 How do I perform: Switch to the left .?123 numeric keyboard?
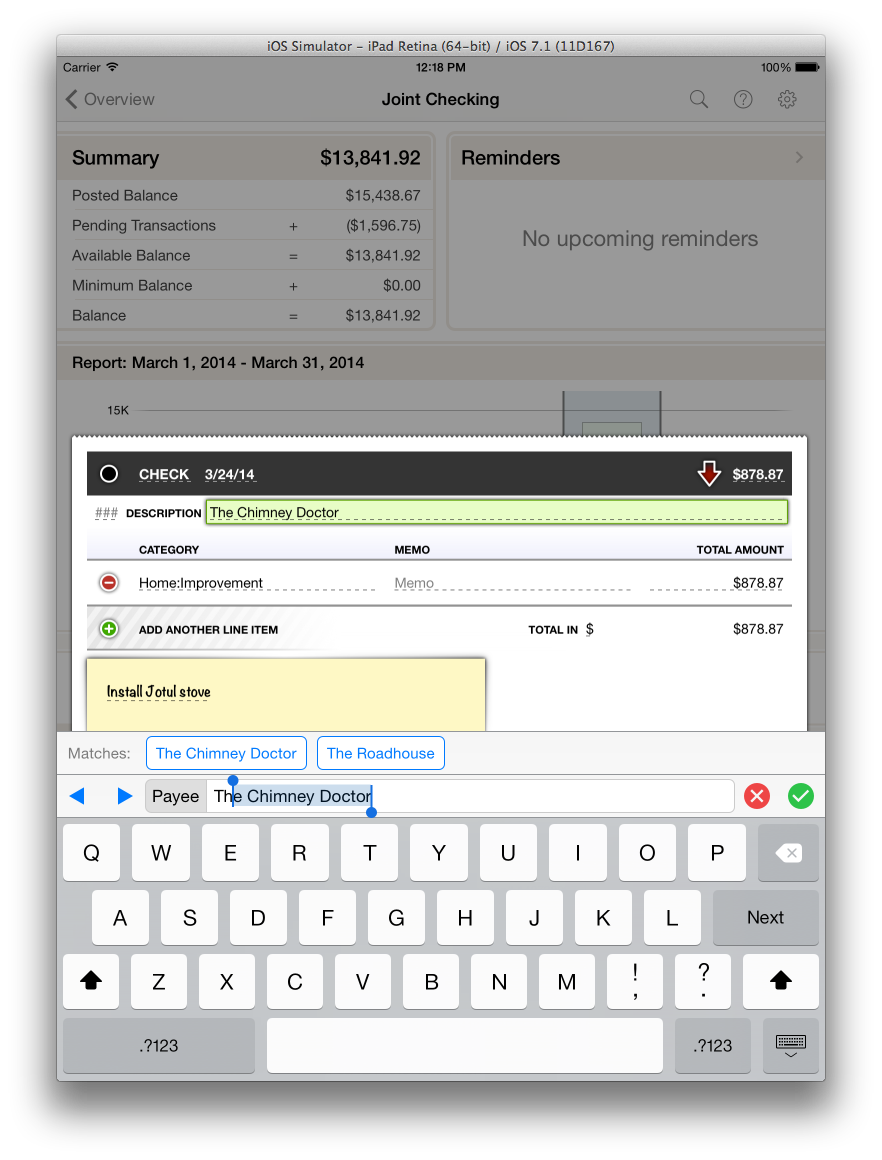[x=158, y=1045]
